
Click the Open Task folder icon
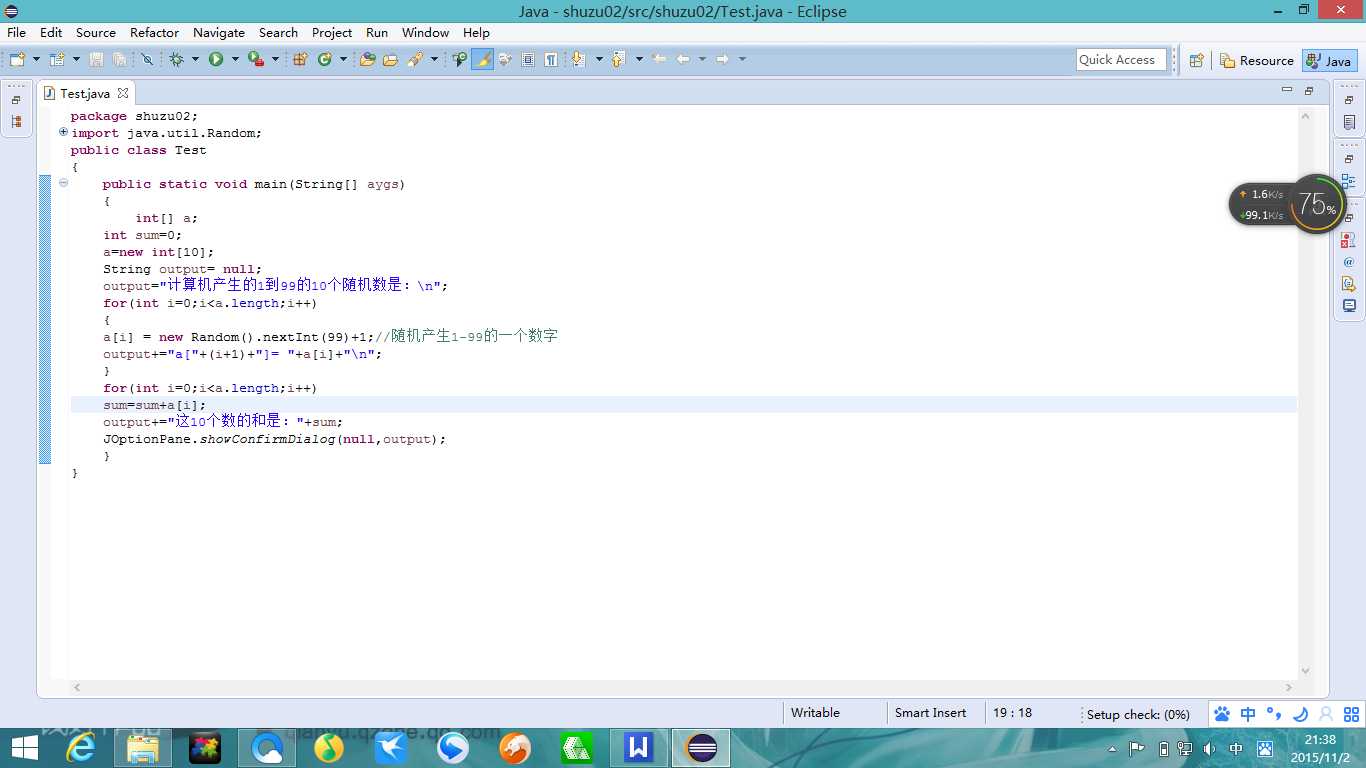click(x=391, y=59)
